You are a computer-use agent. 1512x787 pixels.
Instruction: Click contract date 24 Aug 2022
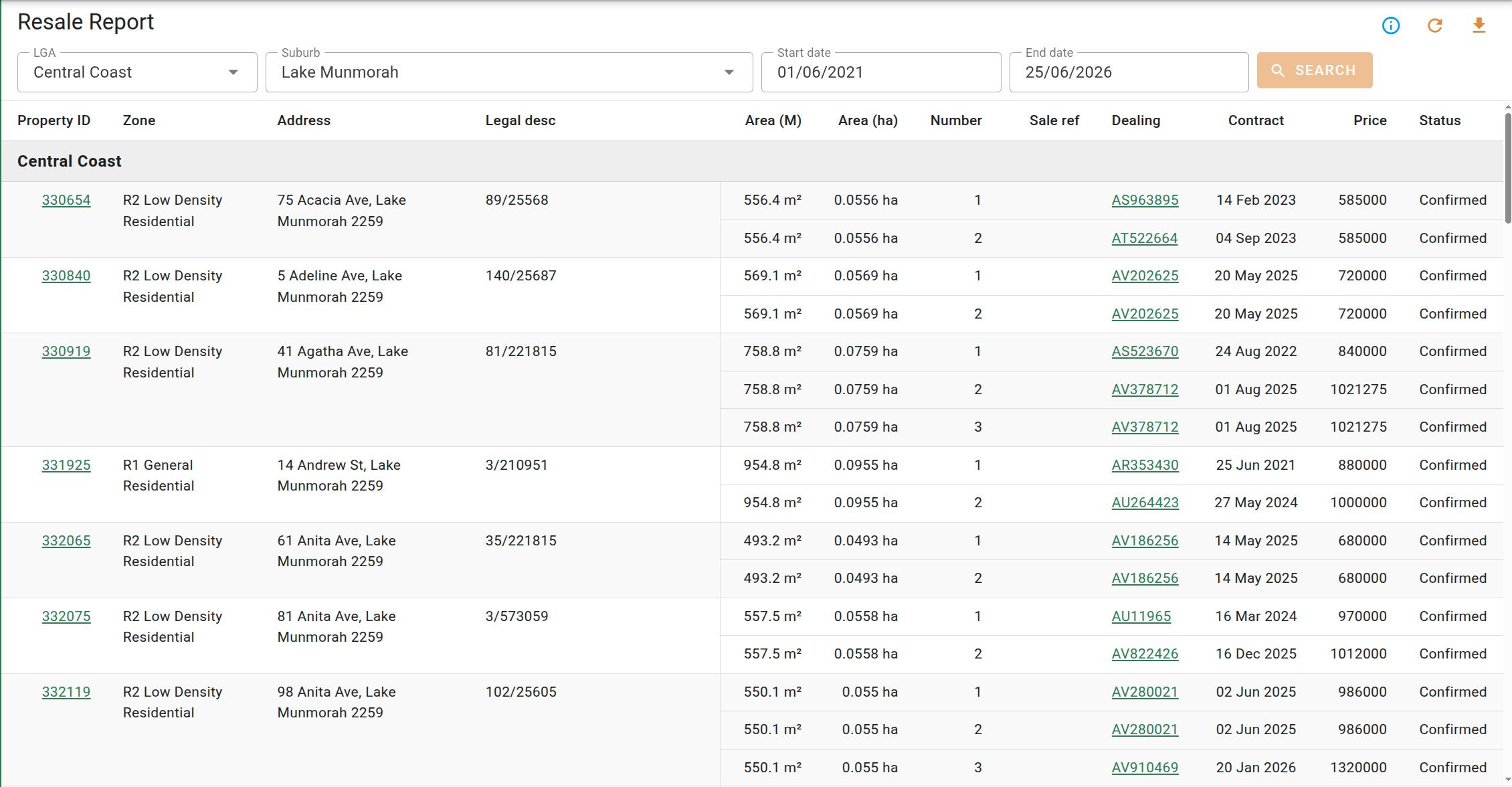point(1256,351)
